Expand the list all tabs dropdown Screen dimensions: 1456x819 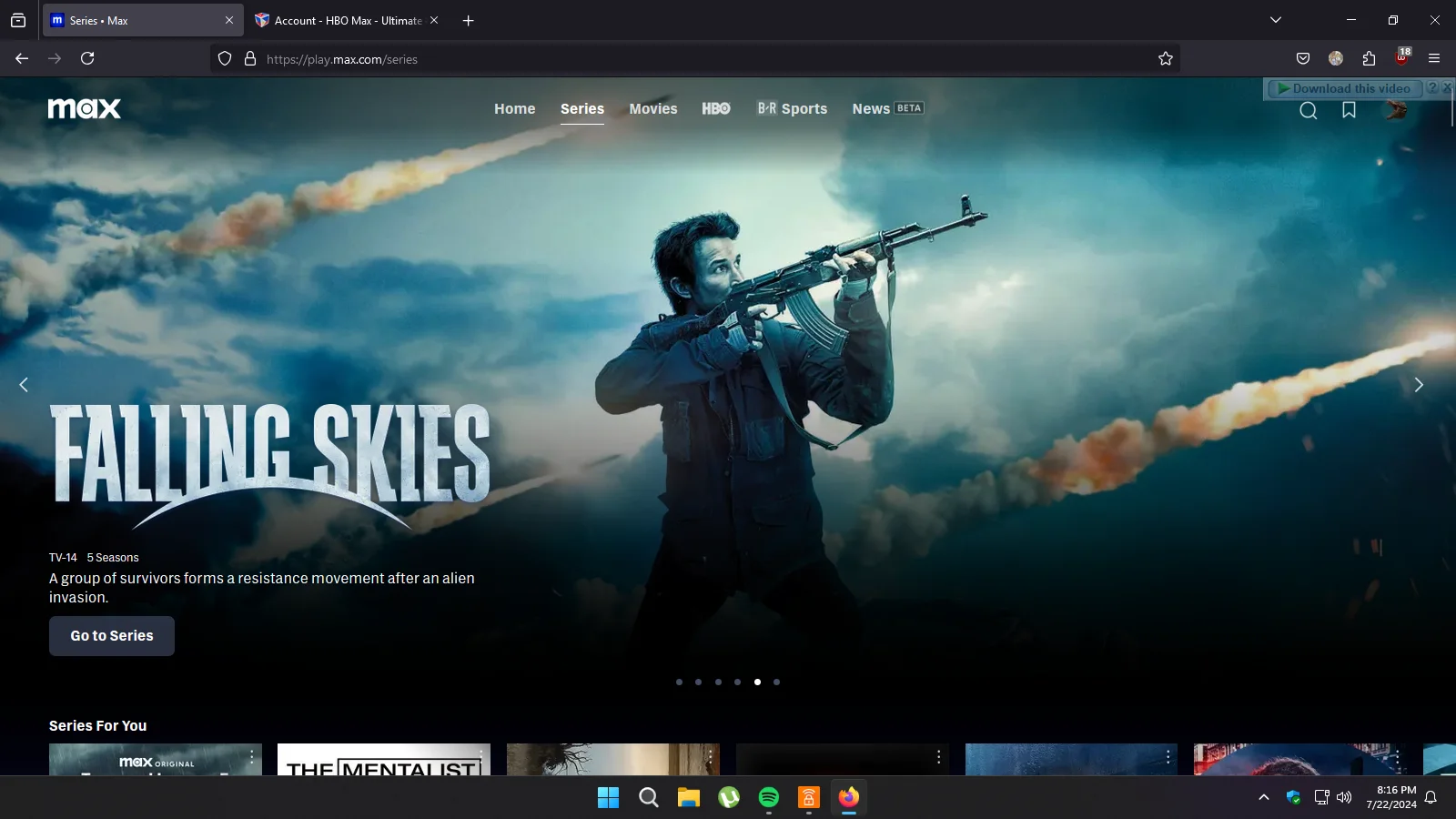(x=1276, y=20)
